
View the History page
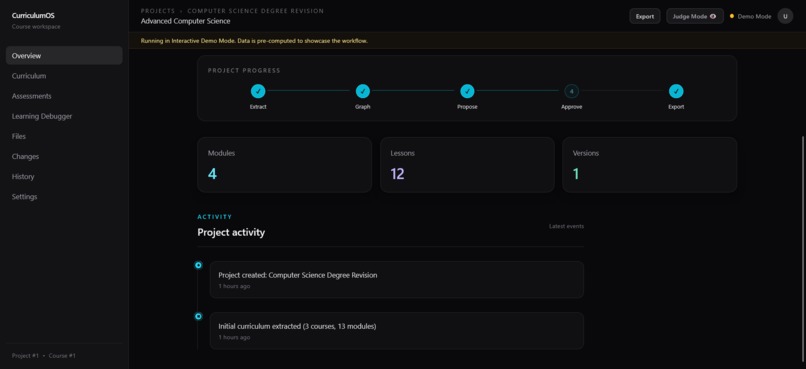coord(64,176)
